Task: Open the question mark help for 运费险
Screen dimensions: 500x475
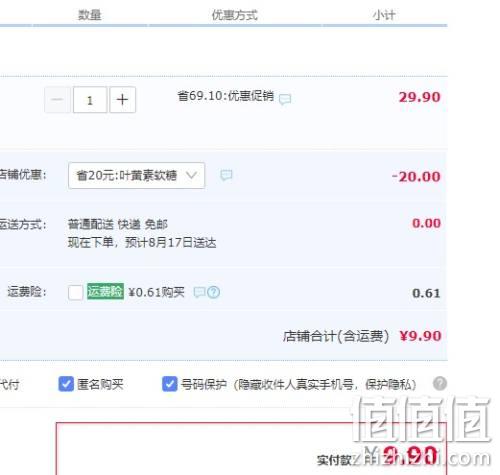Action: point(214,292)
